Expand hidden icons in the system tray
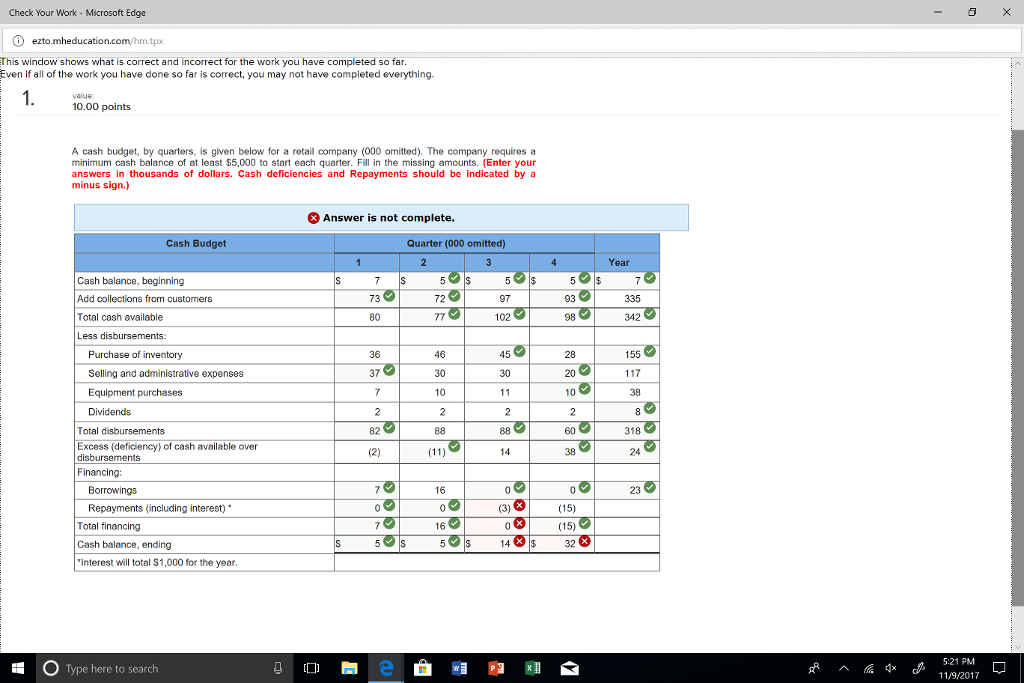The width and height of the screenshot is (1024, 683). click(x=843, y=668)
